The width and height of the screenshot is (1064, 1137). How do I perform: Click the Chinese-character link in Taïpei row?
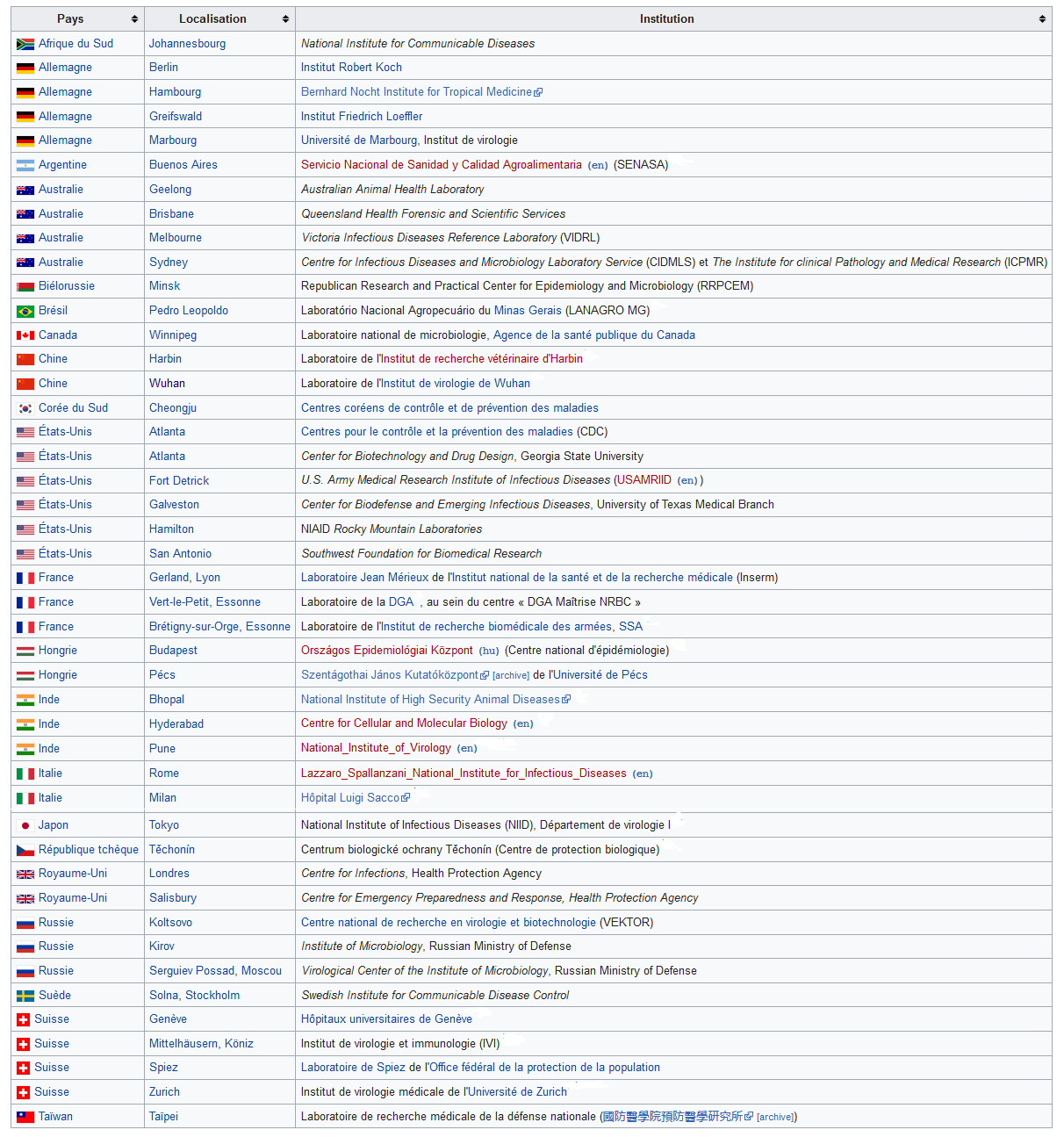tap(672, 1117)
